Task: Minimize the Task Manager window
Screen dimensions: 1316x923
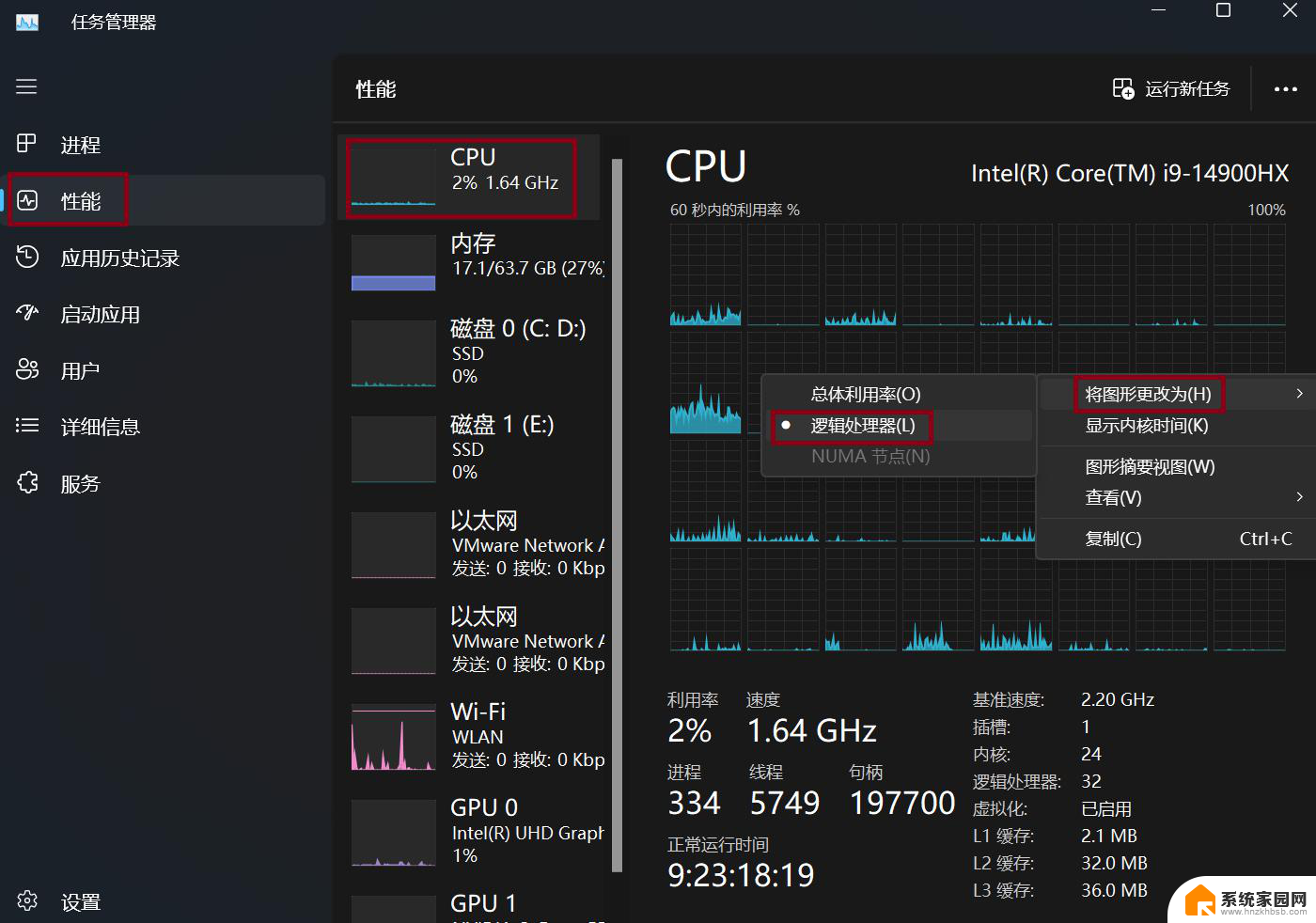Action: [x=1158, y=10]
